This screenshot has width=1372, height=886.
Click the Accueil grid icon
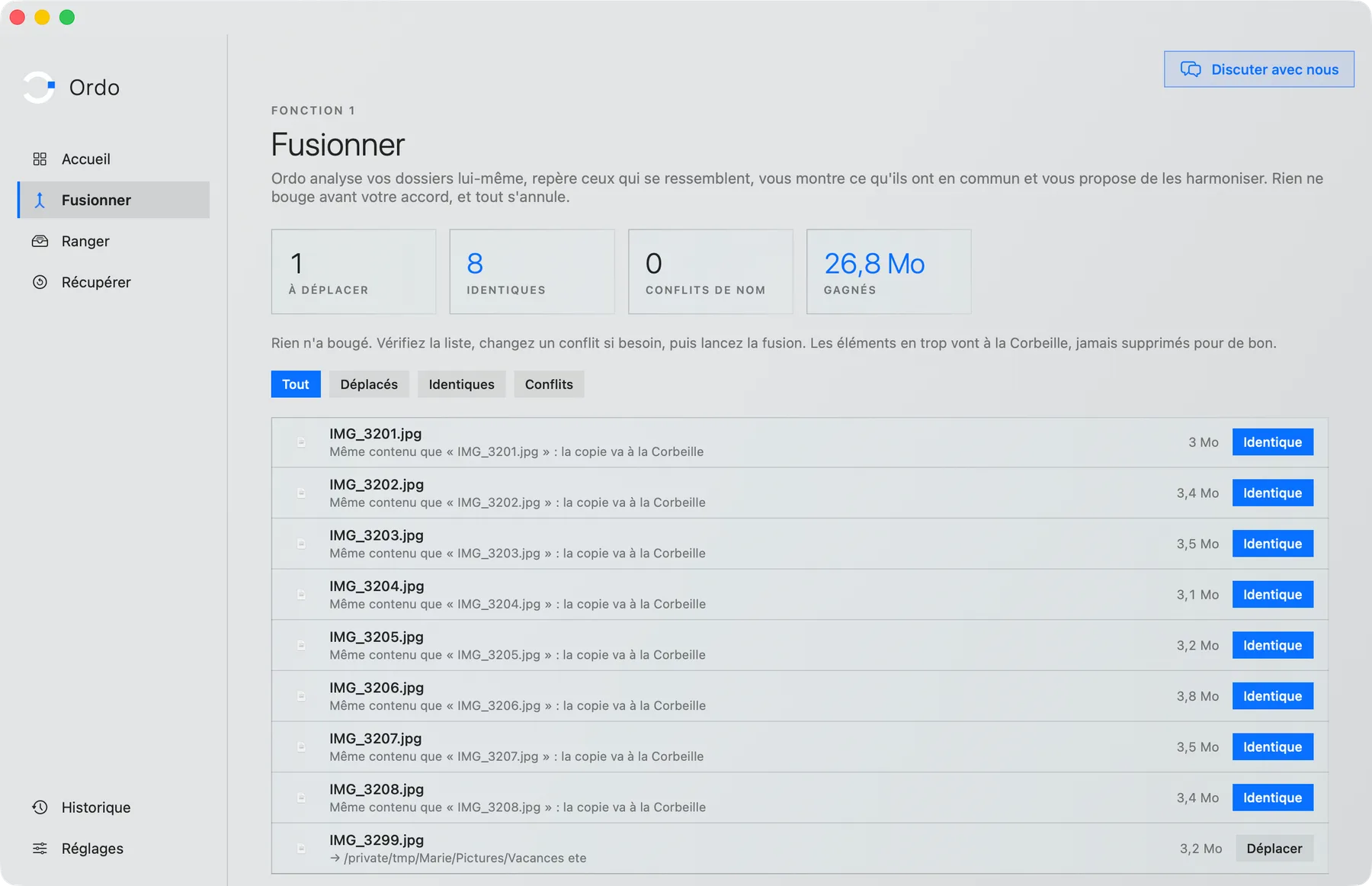[40, 159]
